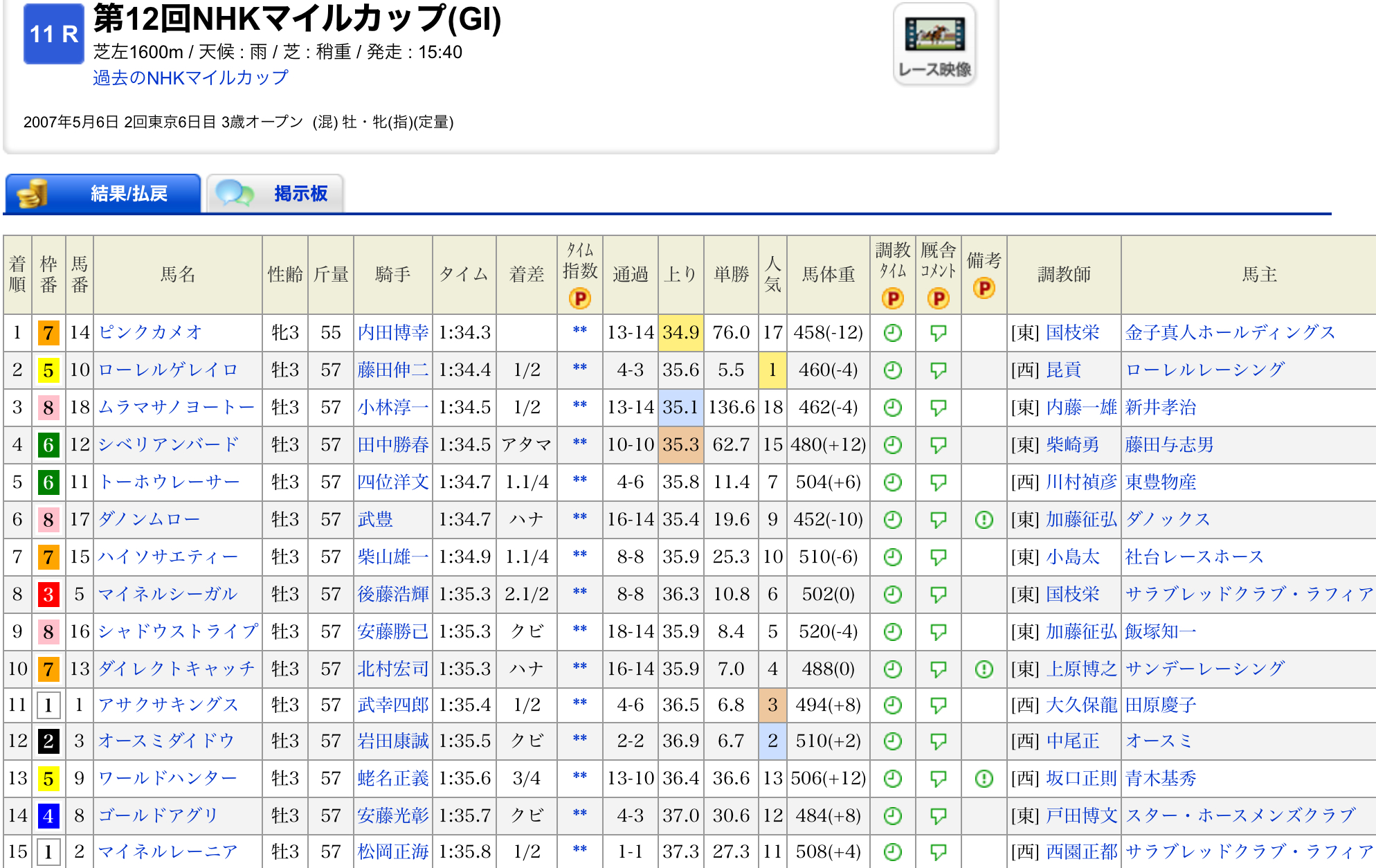The image size is (1376, 868).
Task: Click the remarks alert icon for ワールドハンター
Action: click(984, 779)
